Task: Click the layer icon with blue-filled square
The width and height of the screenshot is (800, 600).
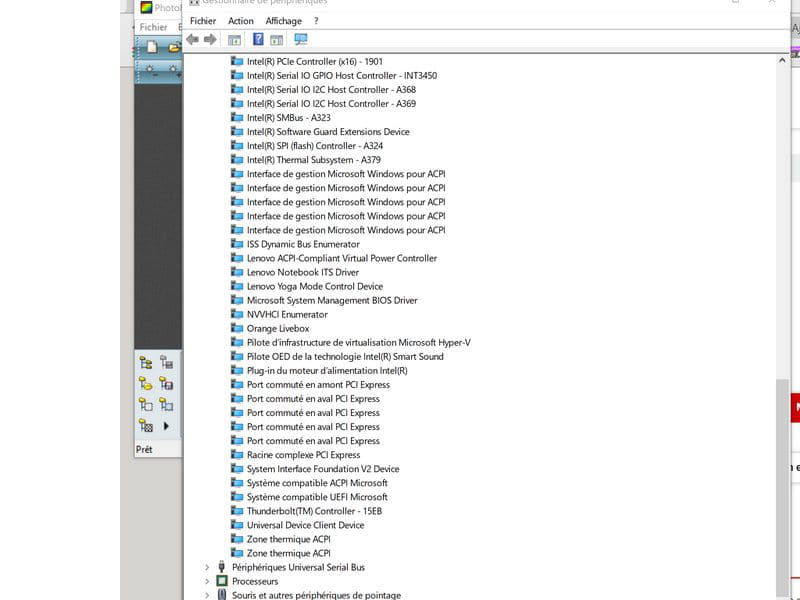Action: pos(166,405)
